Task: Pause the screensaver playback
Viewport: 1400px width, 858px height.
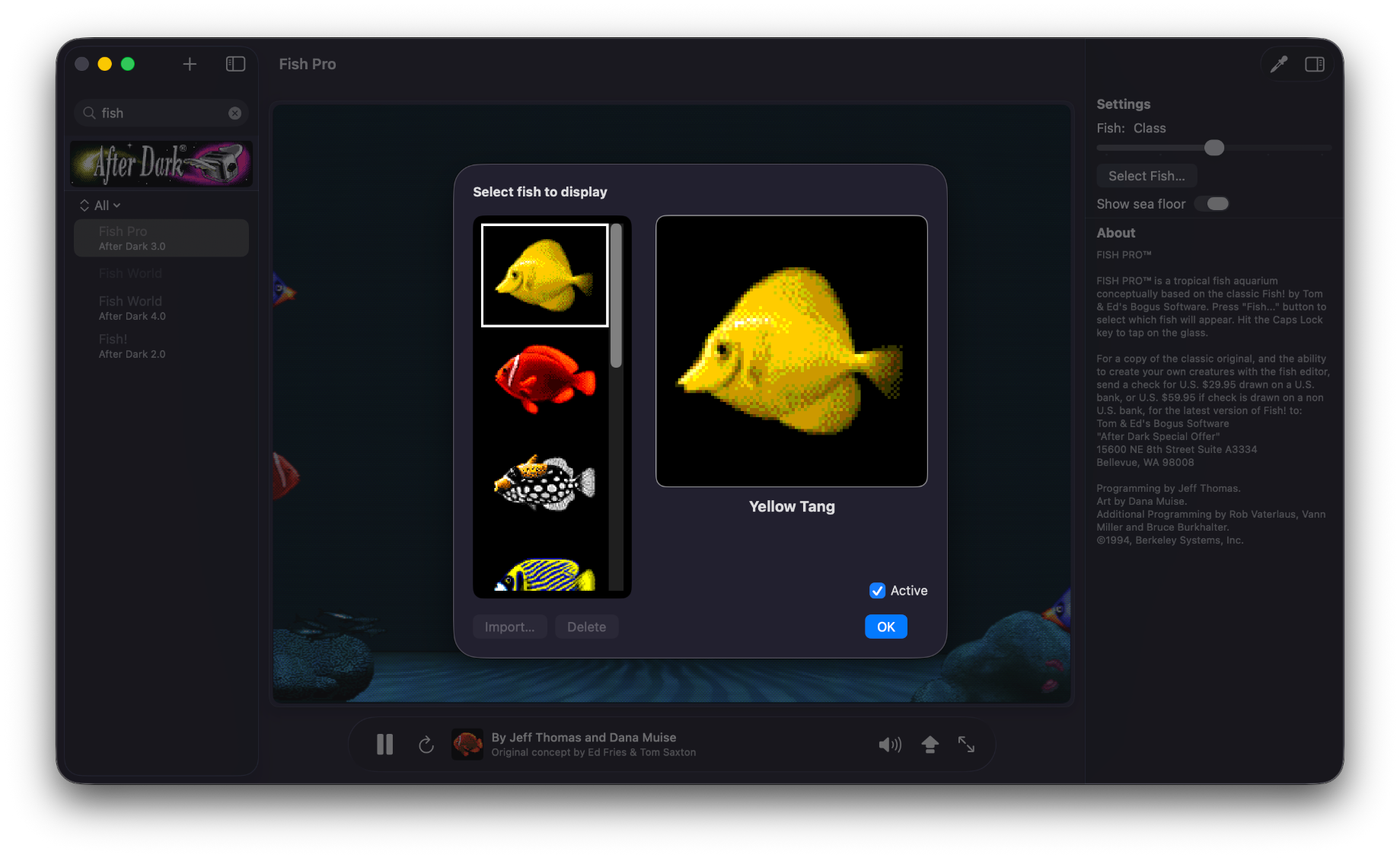Action: (385, 744)
